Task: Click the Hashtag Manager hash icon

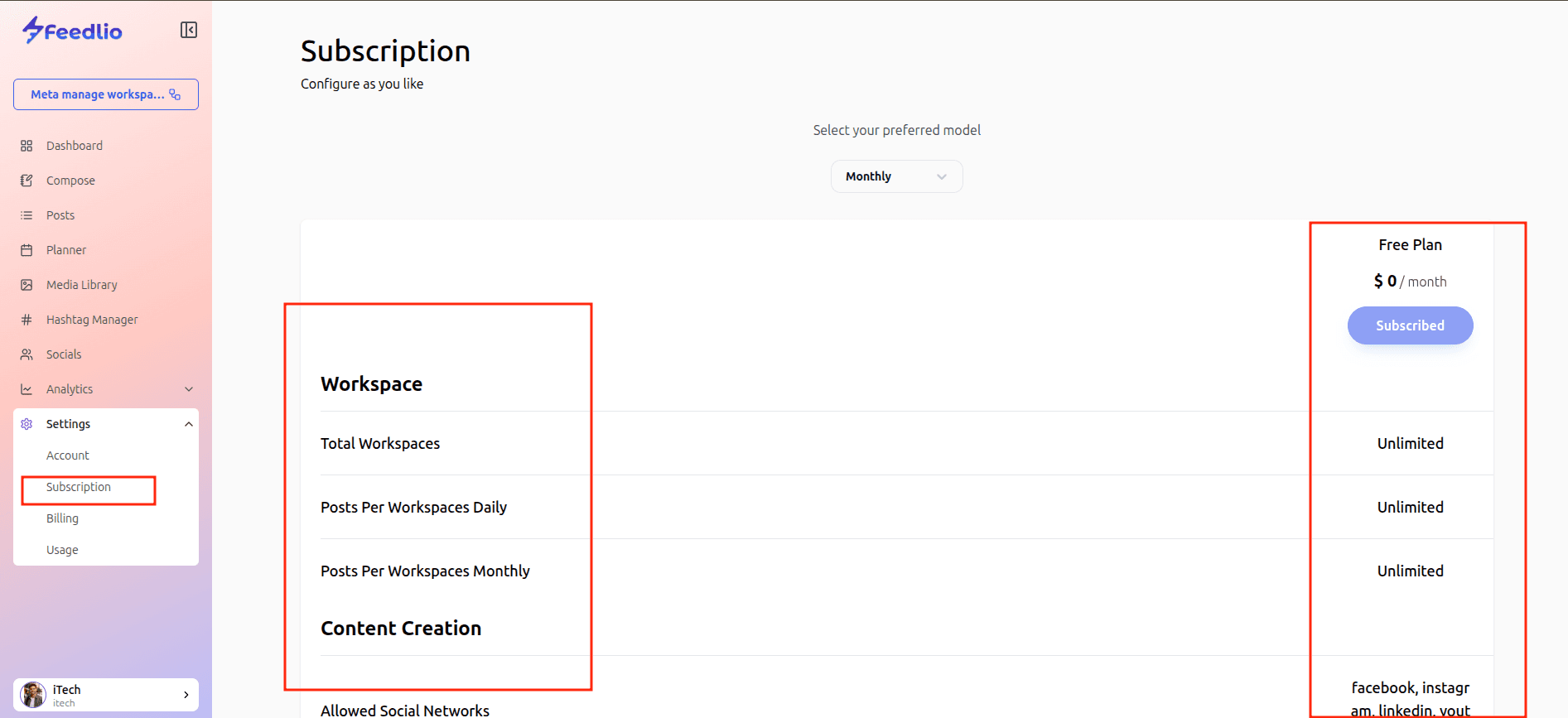Action: pyautogui.click(x=27, y=320)
